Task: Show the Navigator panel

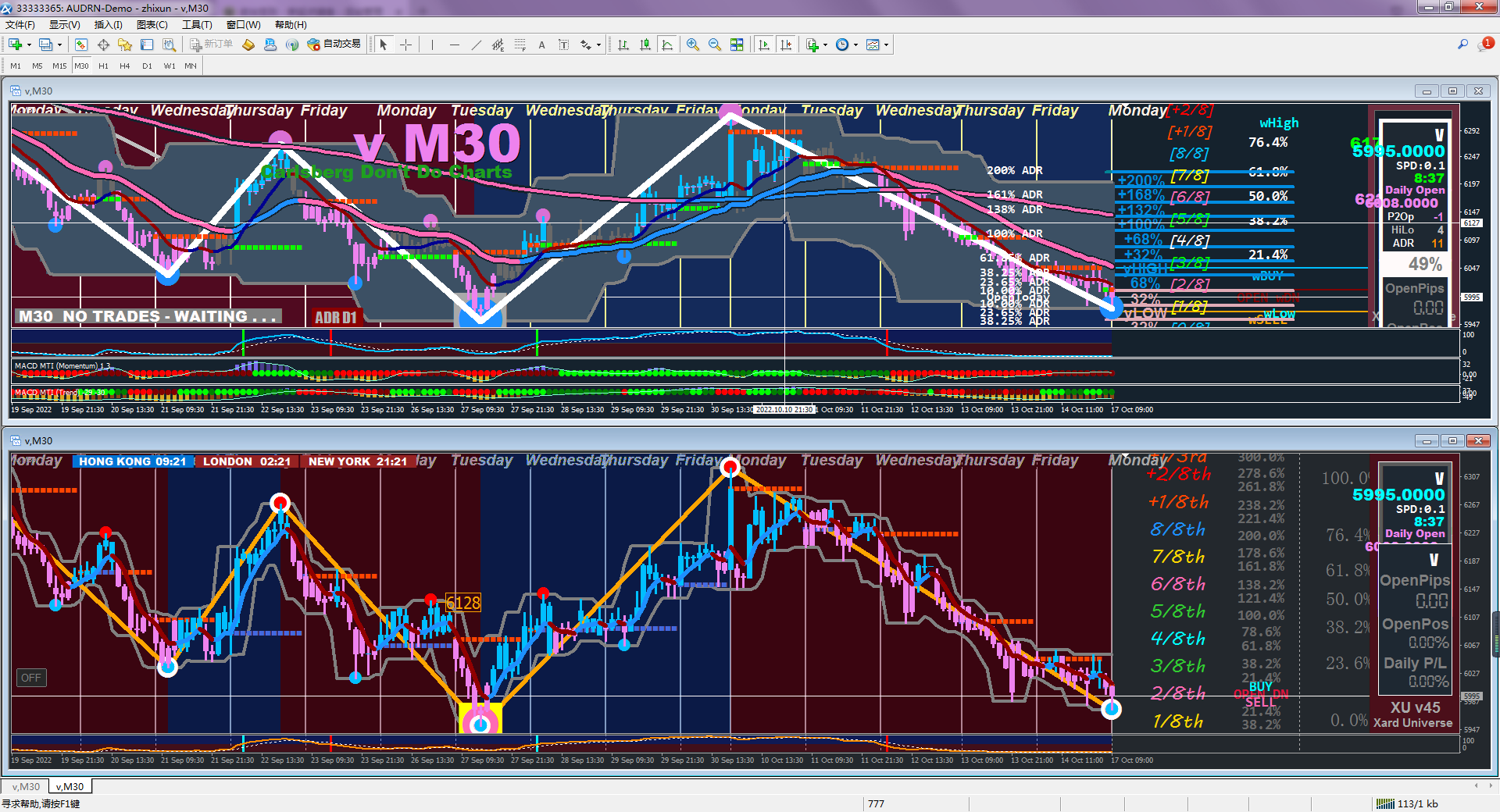Action: click(x=125, y=45)
